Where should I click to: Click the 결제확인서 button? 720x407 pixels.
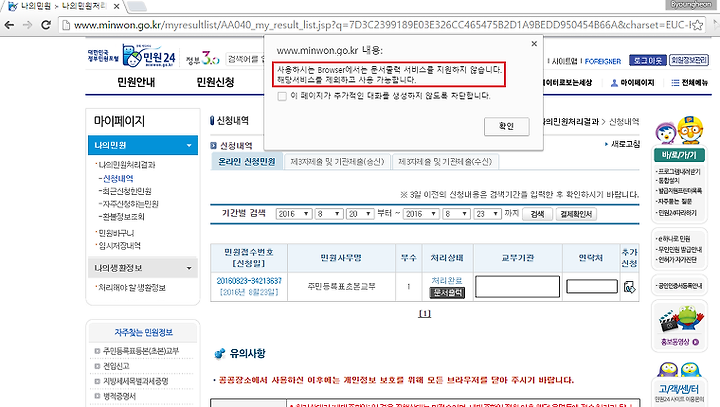pyautogui.click(x=576, y=214)
